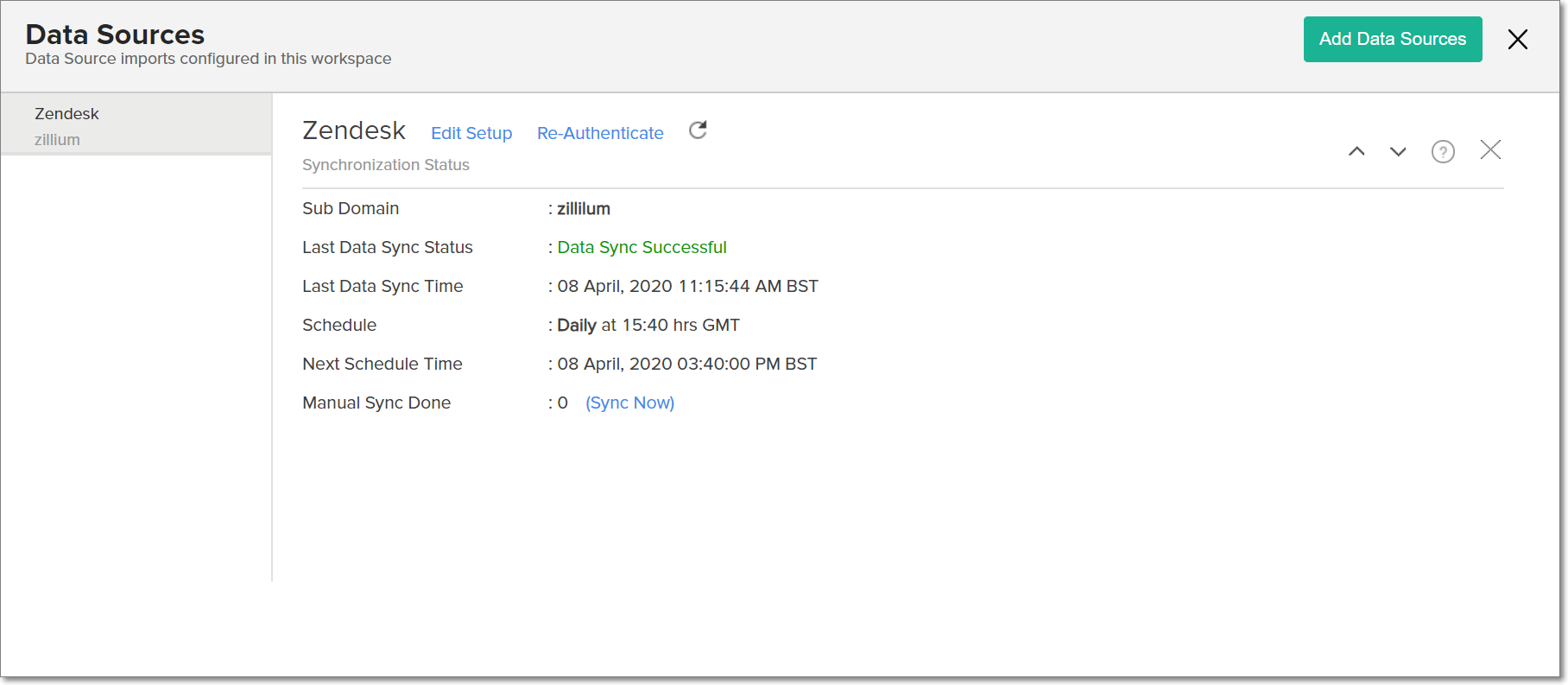Go to previous data source with up chevron
This screenshot has height=685, width=1568.
tap(1356, 151)
